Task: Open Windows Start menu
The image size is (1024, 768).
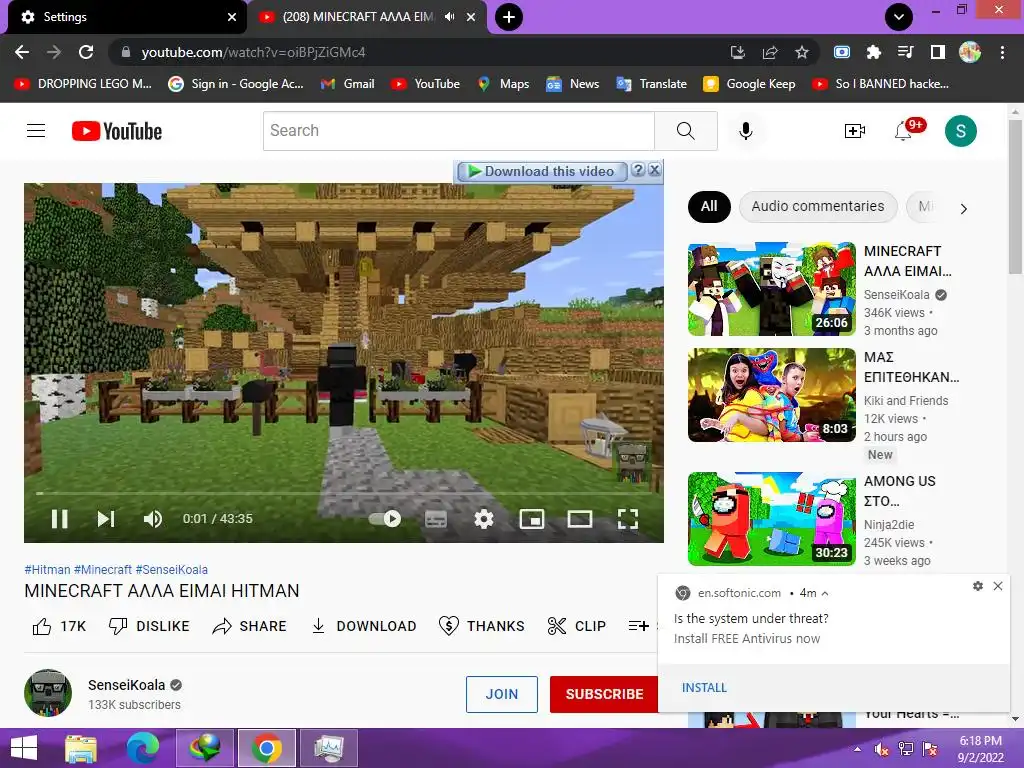Action: (24, 748)
